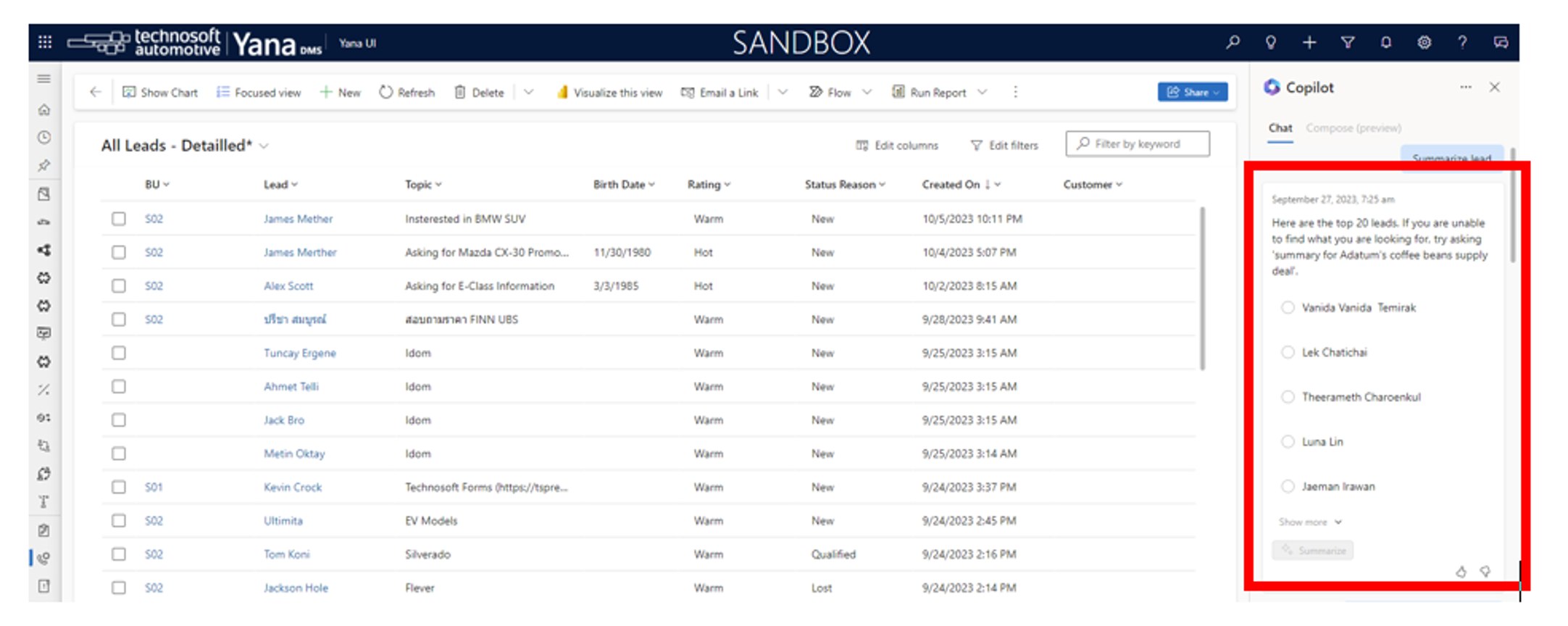Check the James Mether row checkbox
Screen dimensions: 1568x626
click(x=119, y=218)
